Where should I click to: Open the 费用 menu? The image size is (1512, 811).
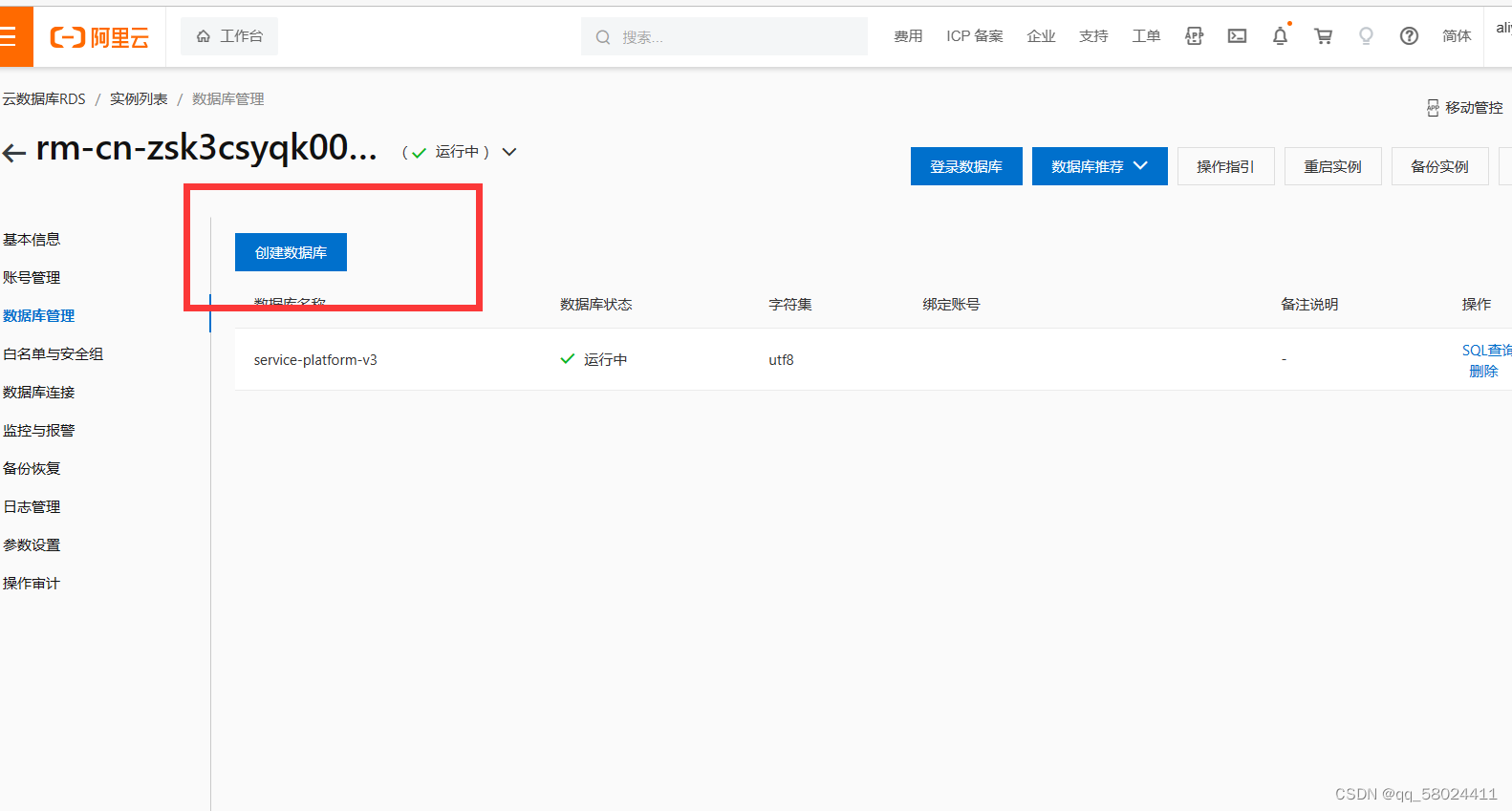(908, 36)
